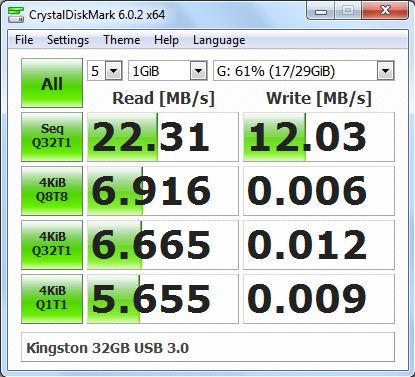The image size is (415, 377).
Task: Minimize the CrystalDiskMark window
Action: point(321,11)
